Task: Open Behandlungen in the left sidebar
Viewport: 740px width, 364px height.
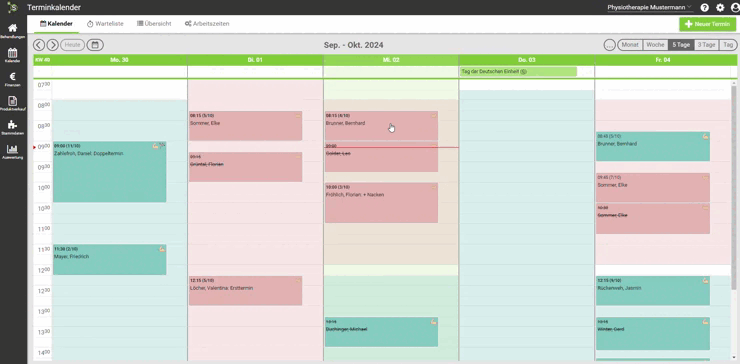Action: point(13,31)
